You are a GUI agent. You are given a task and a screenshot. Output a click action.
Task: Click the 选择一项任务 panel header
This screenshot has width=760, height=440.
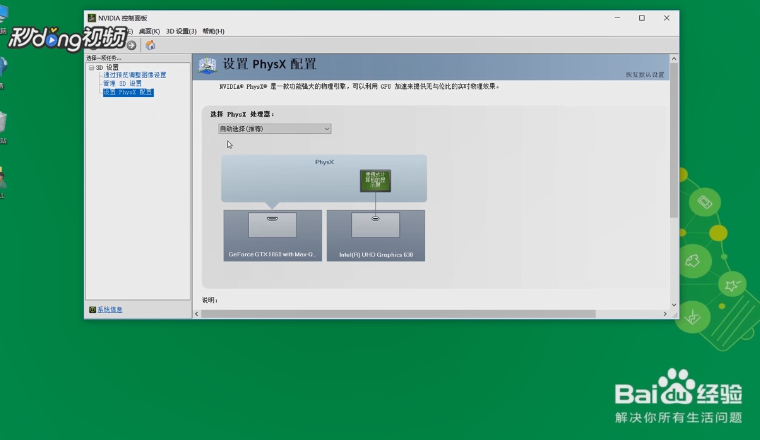point(104,58)
